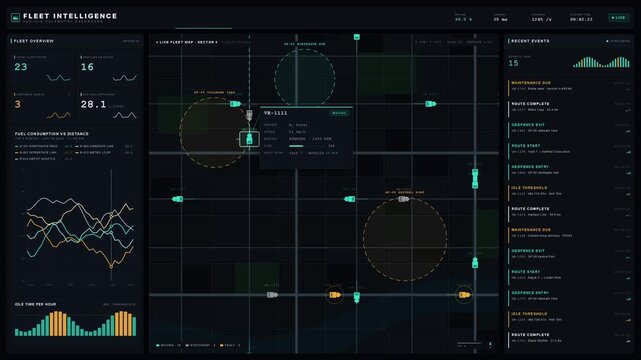Click the events count 15 value

[x=513, y=63]
